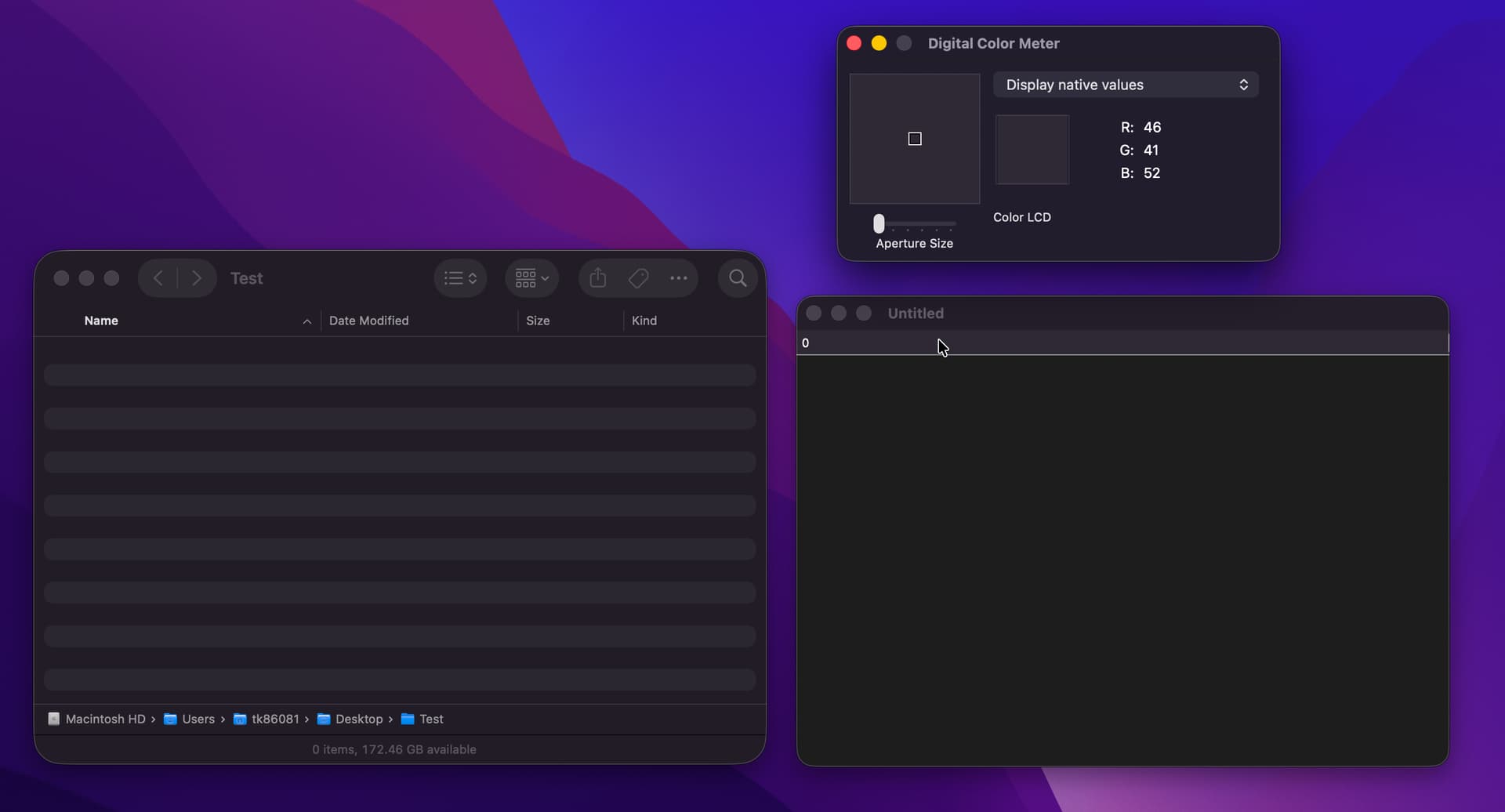Sort by Date Modified column
Image resolution: width=1505 pixels, height=812 pixels.
pyautogui.click(x=368, y=321)
